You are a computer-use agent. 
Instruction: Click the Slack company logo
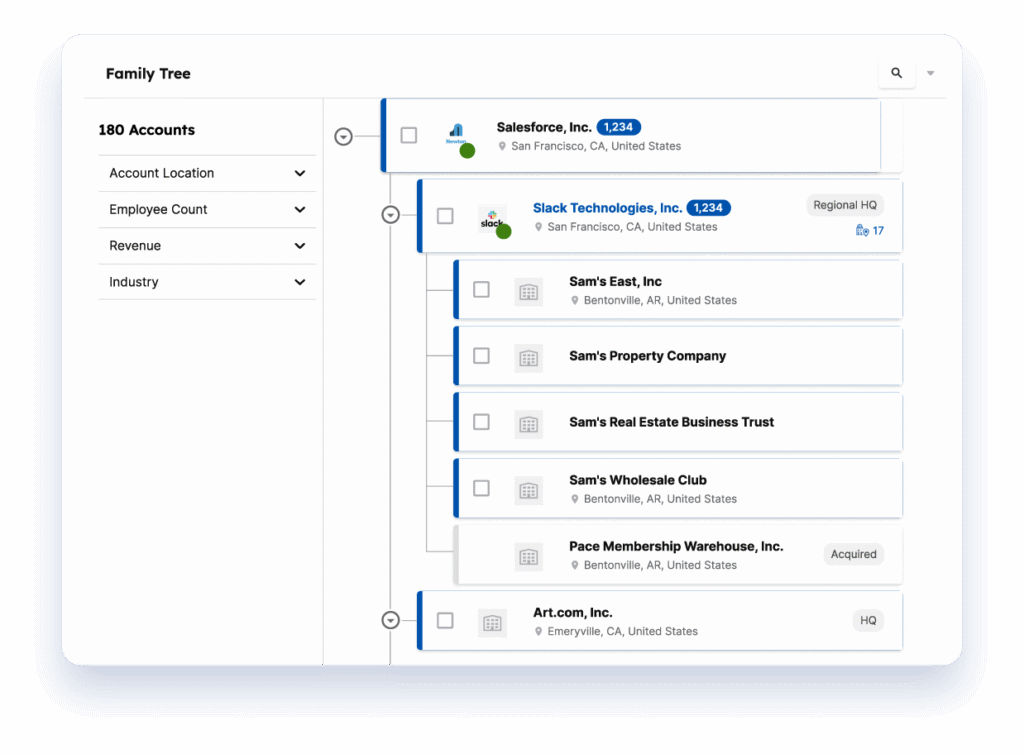point(492,219)
